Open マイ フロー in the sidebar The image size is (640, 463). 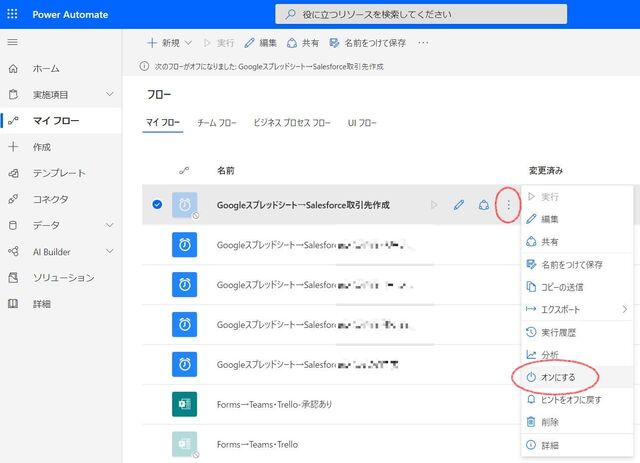(61, 121)
